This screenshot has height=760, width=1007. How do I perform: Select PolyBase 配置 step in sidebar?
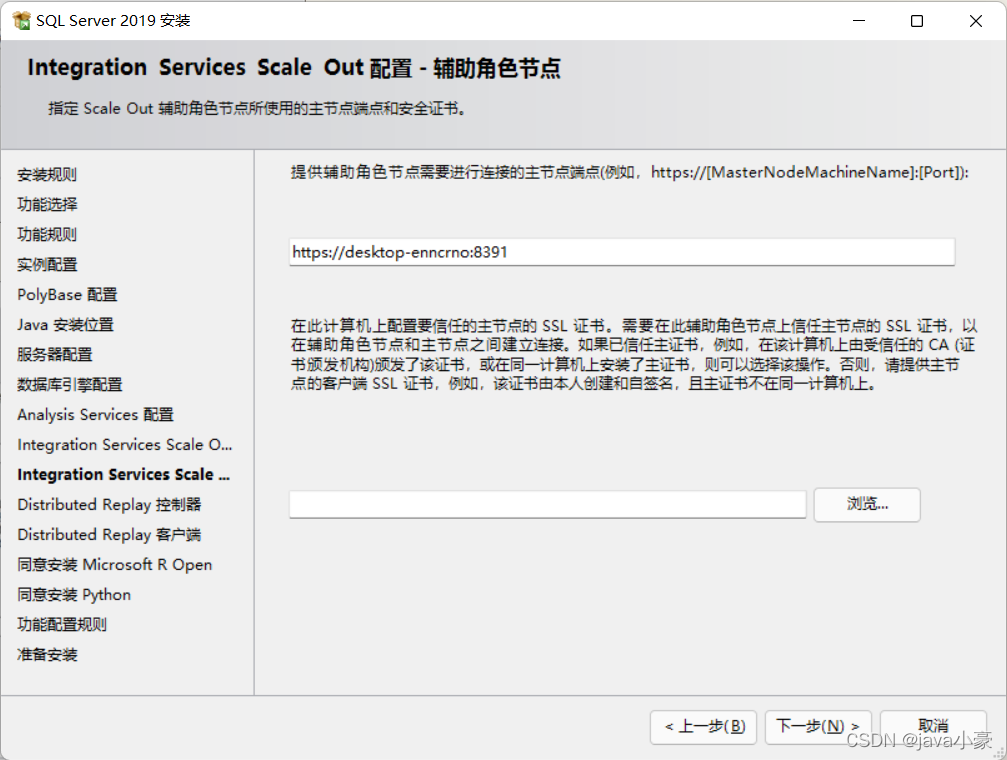(67, 295)
